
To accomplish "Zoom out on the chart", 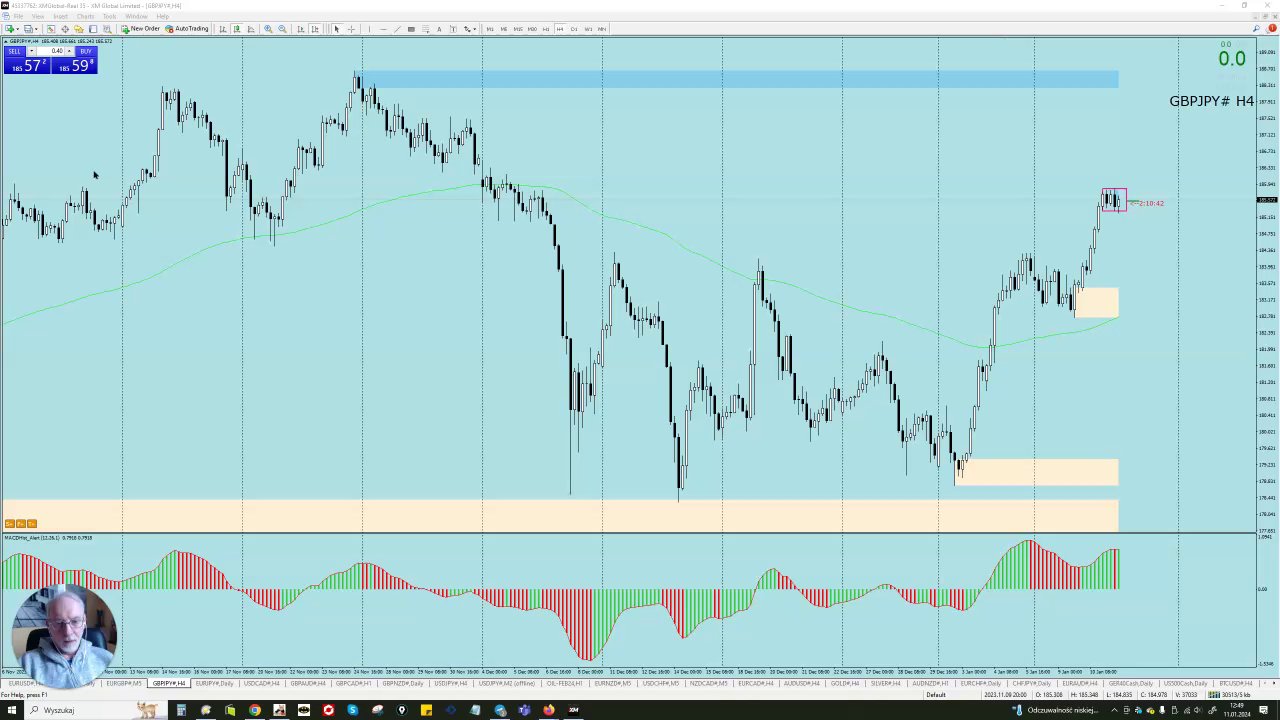I will [282, 29].
